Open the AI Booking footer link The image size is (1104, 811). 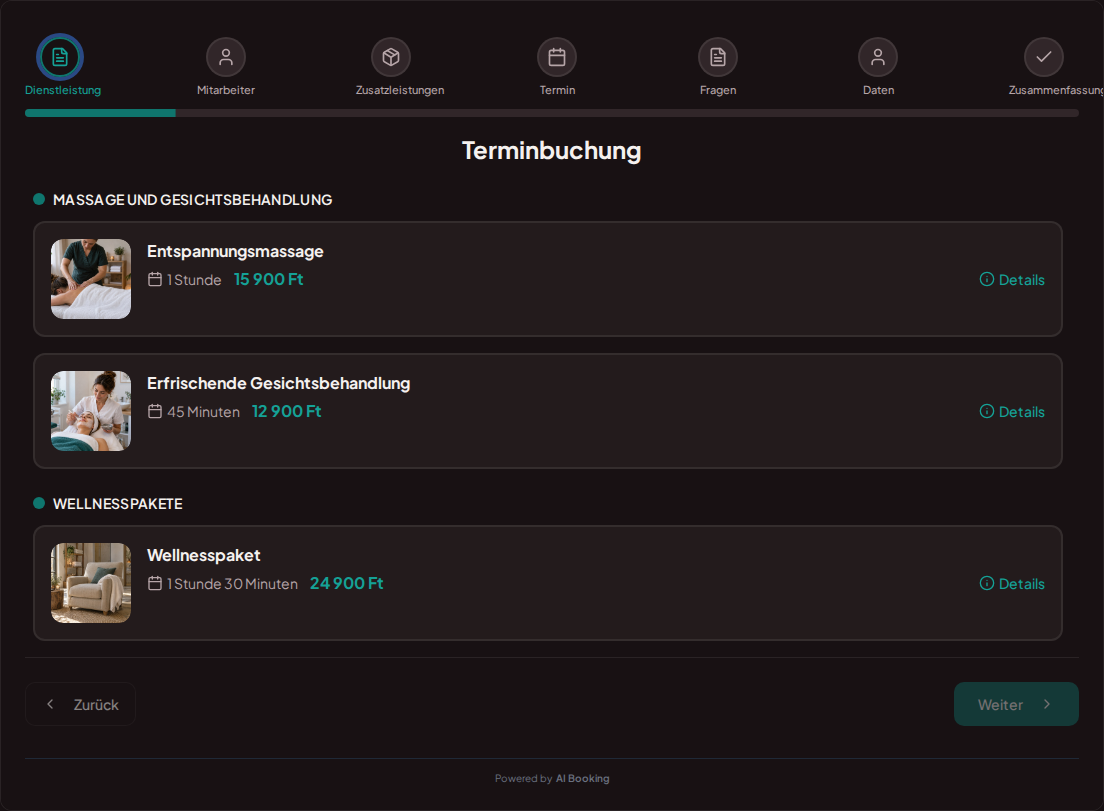point(582,779)
